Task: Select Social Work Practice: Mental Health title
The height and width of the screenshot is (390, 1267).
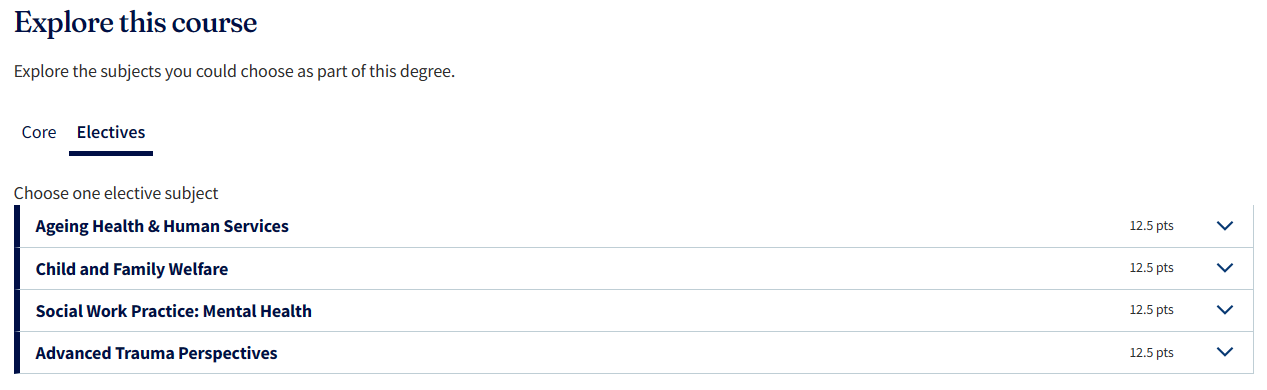Action: tap(174, 311)
